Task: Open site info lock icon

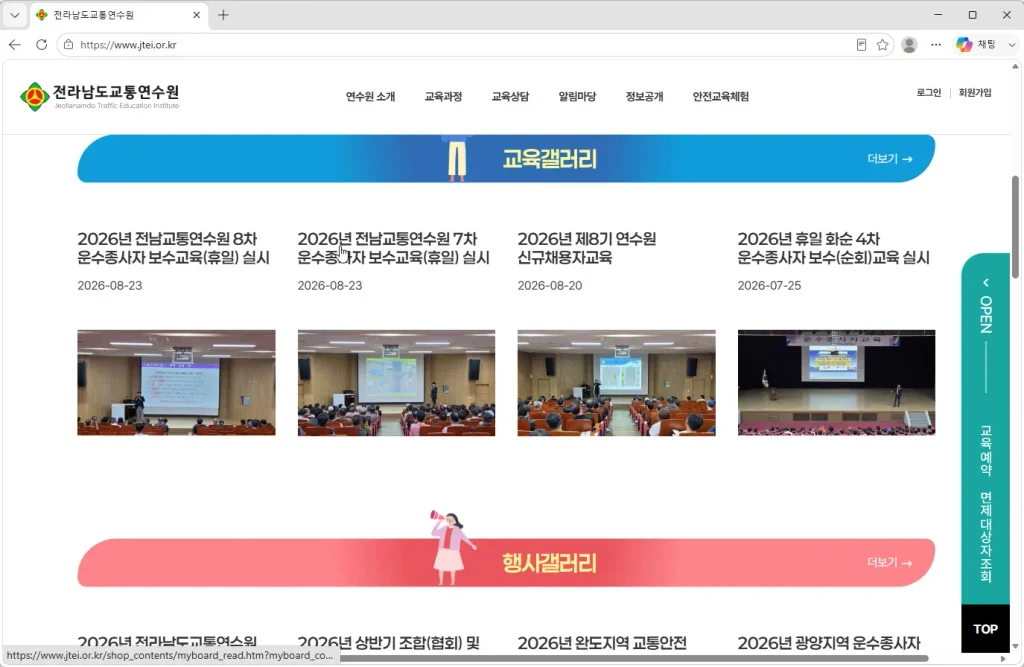Action: pyautogui.click(x=68, y=44)
